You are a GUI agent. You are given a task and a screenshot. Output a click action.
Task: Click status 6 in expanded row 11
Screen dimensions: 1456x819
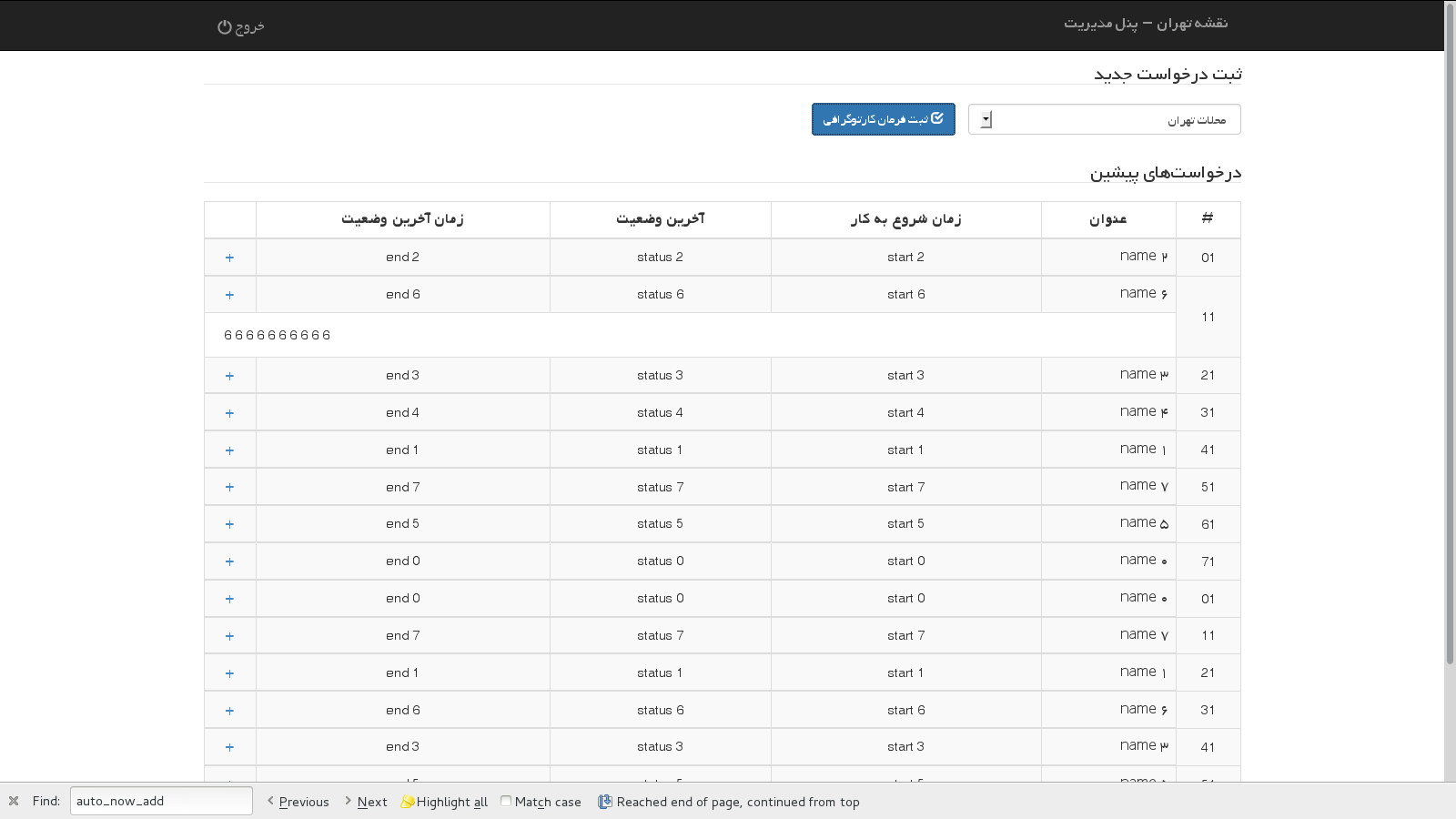point(661,295)
